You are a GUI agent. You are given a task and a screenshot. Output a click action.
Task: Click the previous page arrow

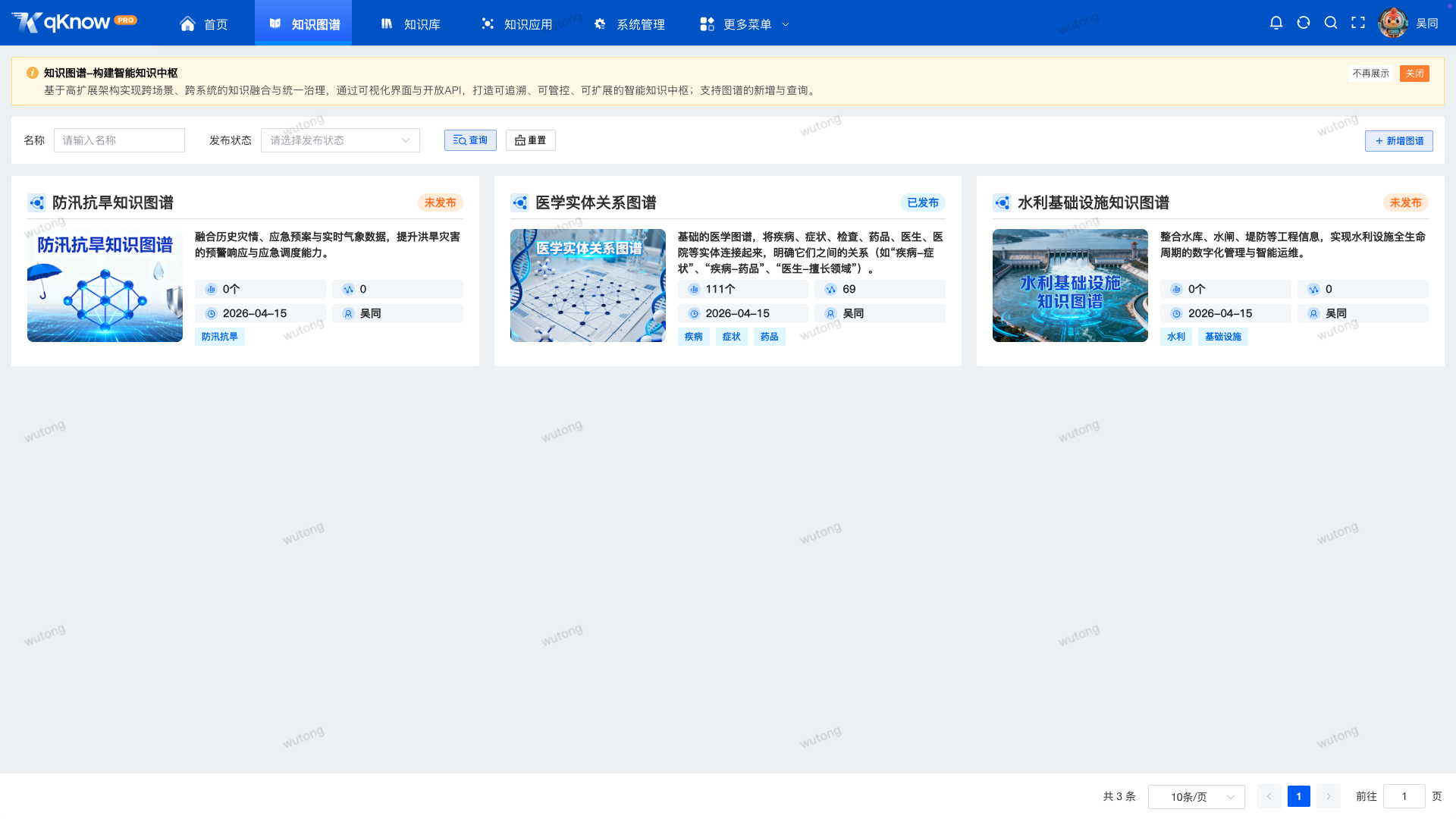pos(1269,796)
